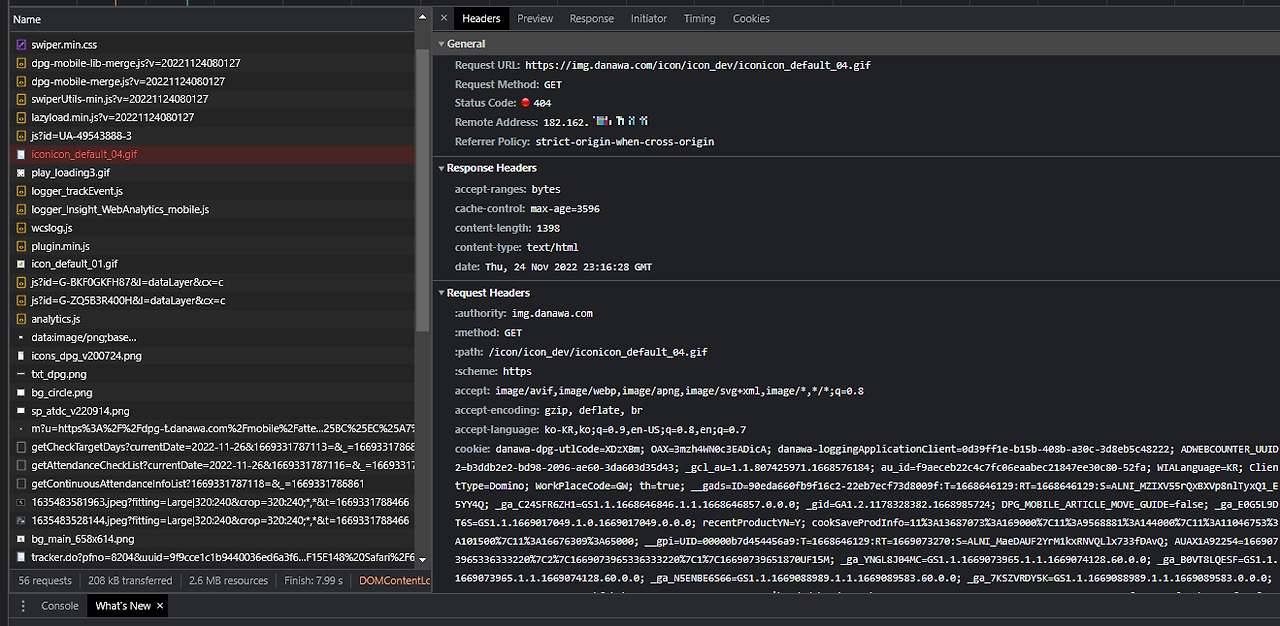Select the m?u=https%3A%2F%2Fdpg-t.danawa.com request

[211, 428]
